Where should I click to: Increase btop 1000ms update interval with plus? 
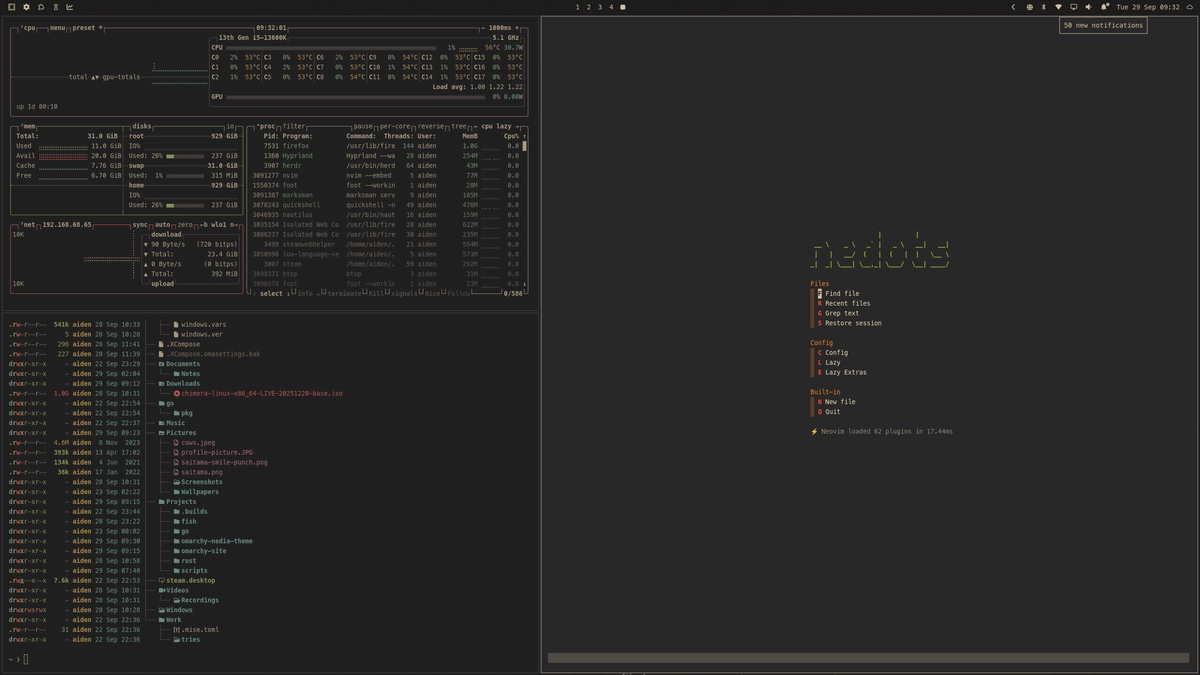[518, 28]
